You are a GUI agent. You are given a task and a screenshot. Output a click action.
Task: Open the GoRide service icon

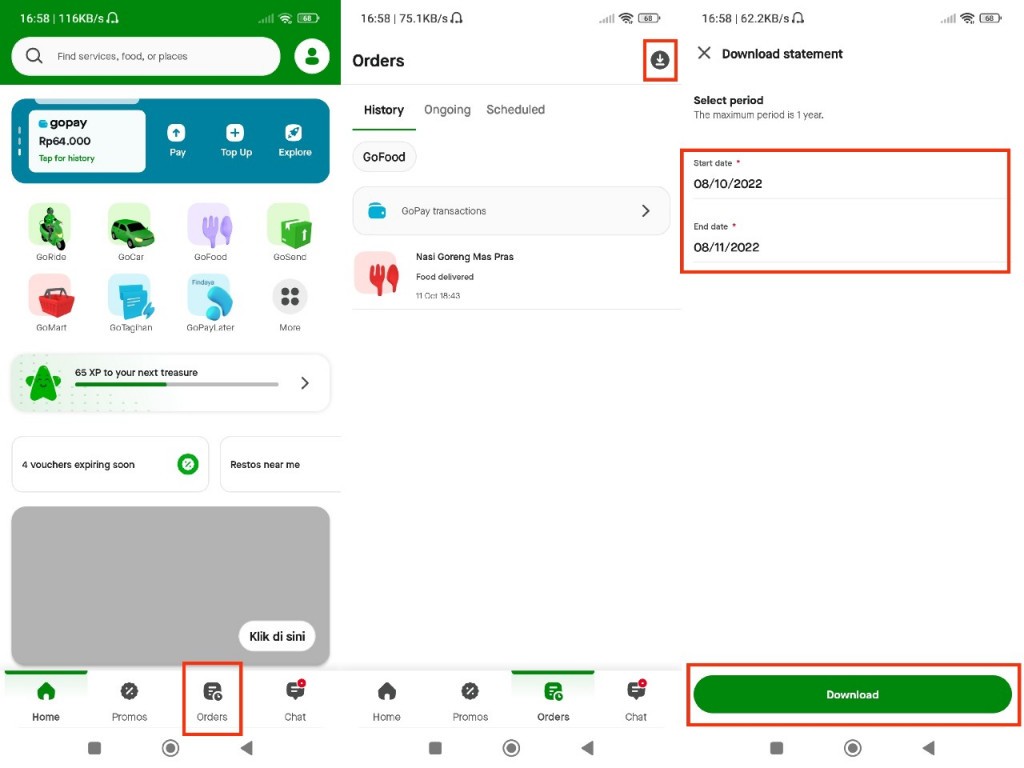pos(49,231)
